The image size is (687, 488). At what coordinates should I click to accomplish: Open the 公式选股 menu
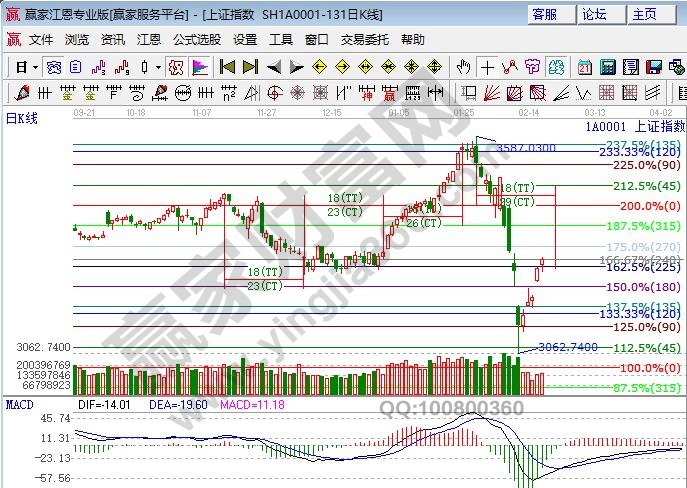pos(197,40)
